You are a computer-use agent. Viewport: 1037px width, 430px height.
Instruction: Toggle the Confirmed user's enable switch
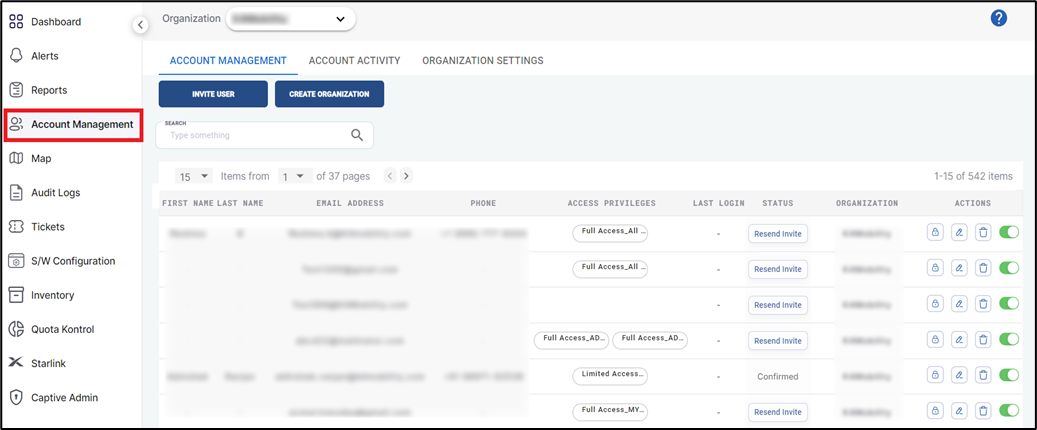(x=1009, y=376)
